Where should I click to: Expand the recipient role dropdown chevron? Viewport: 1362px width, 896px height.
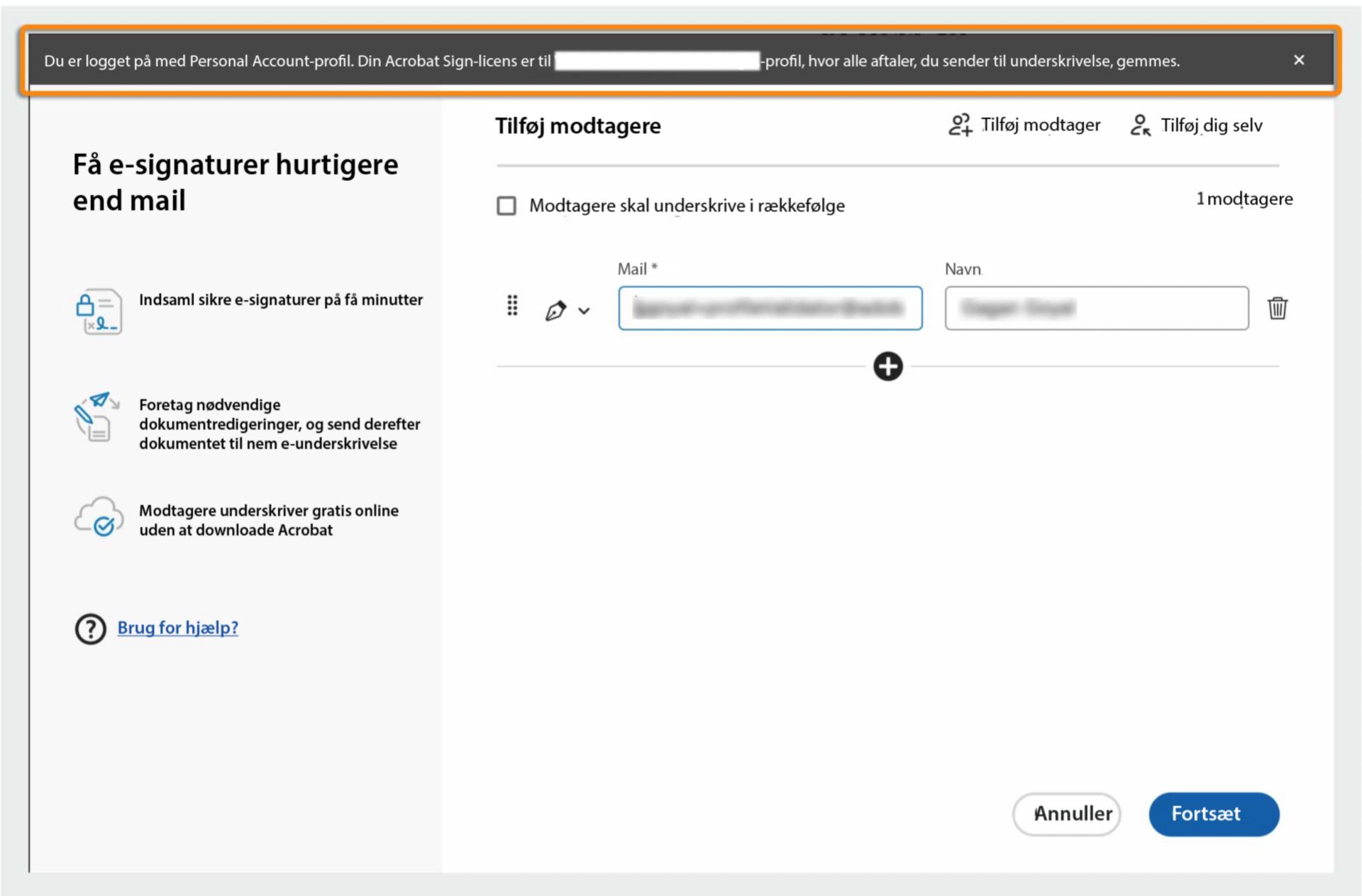coord(585,310)
